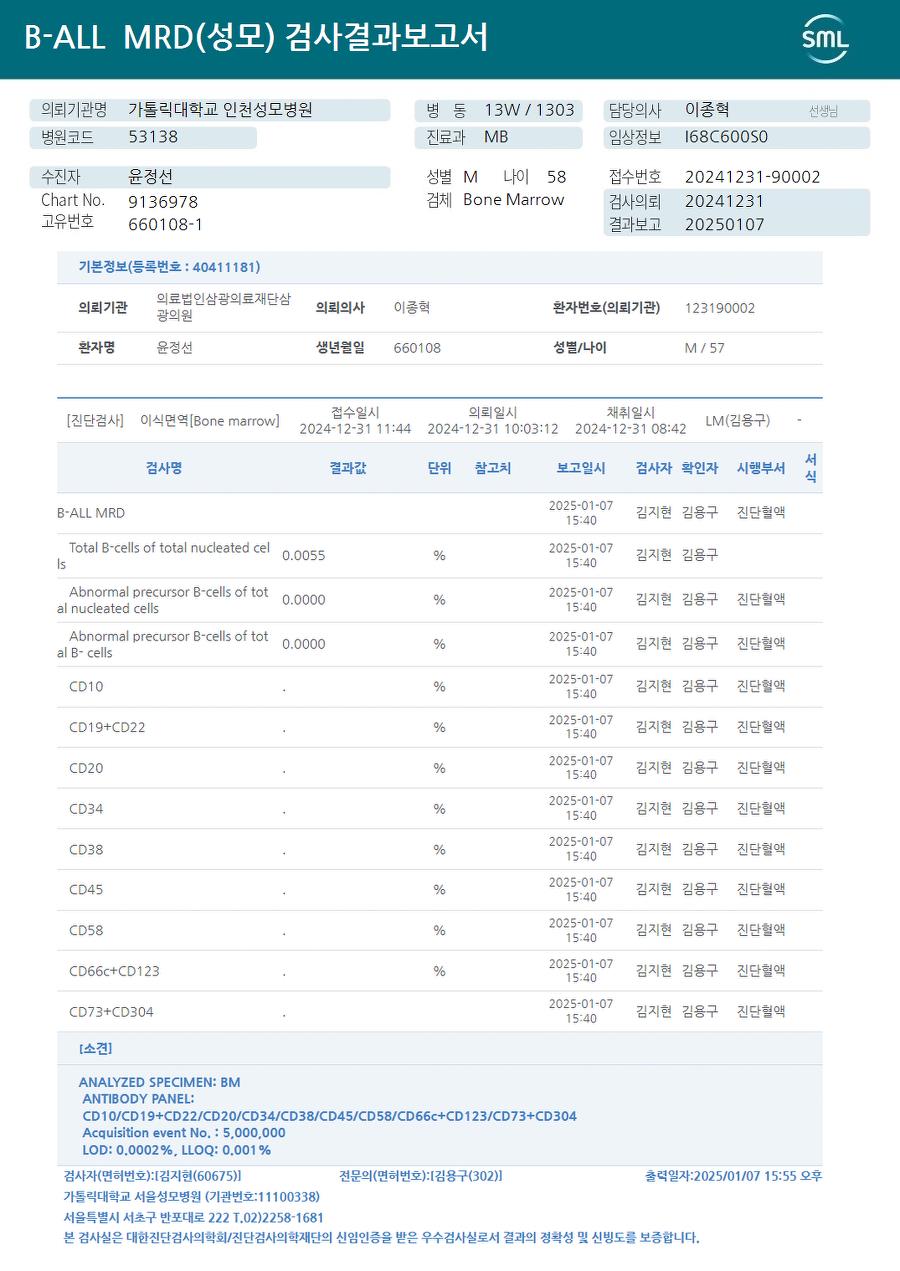Click the ANTIBODY PANEL: label
Viewport: 900px width, 1271px height.
[138, 1099]
